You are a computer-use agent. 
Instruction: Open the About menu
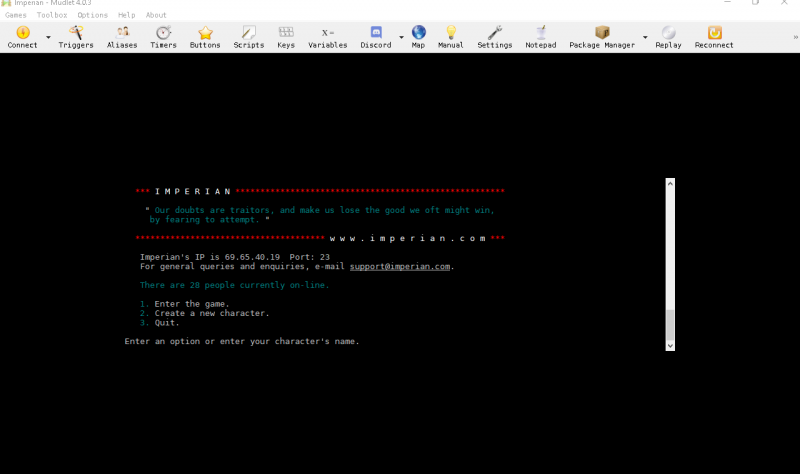click(156, 15)
